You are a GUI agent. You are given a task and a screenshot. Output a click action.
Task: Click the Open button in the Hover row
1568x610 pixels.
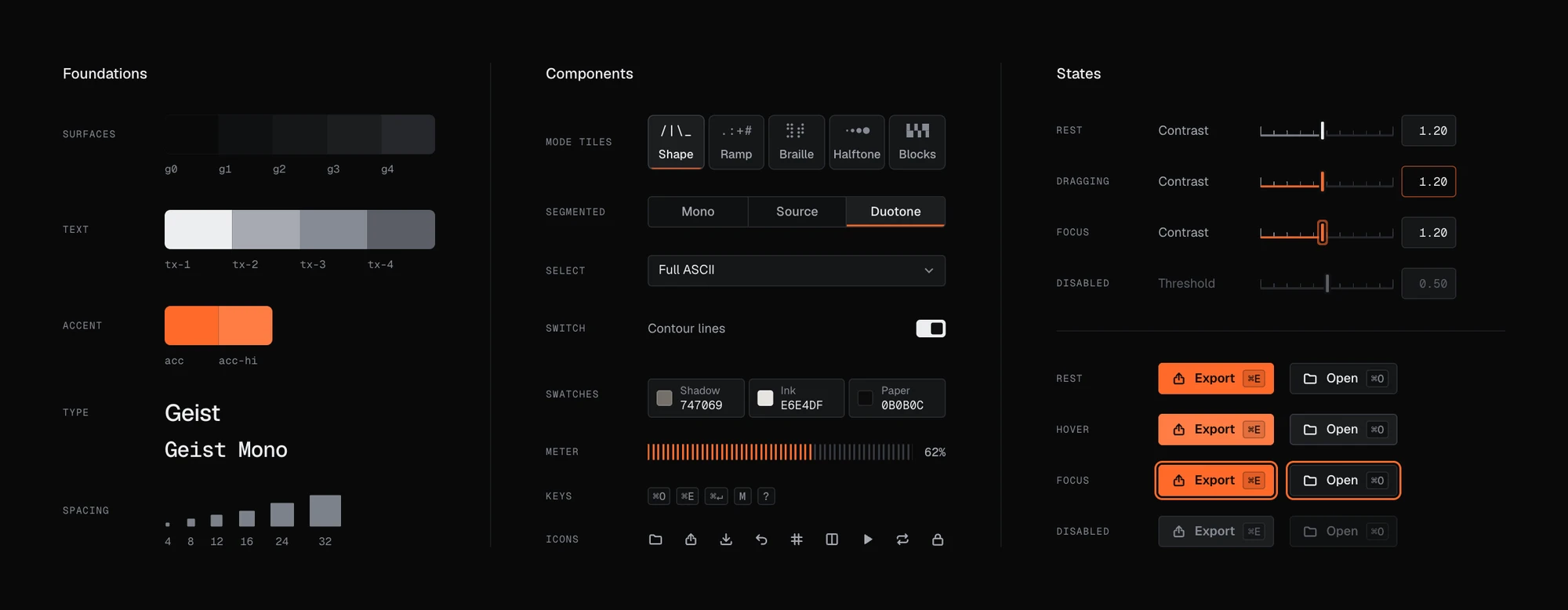click(x=1344, y=430)
